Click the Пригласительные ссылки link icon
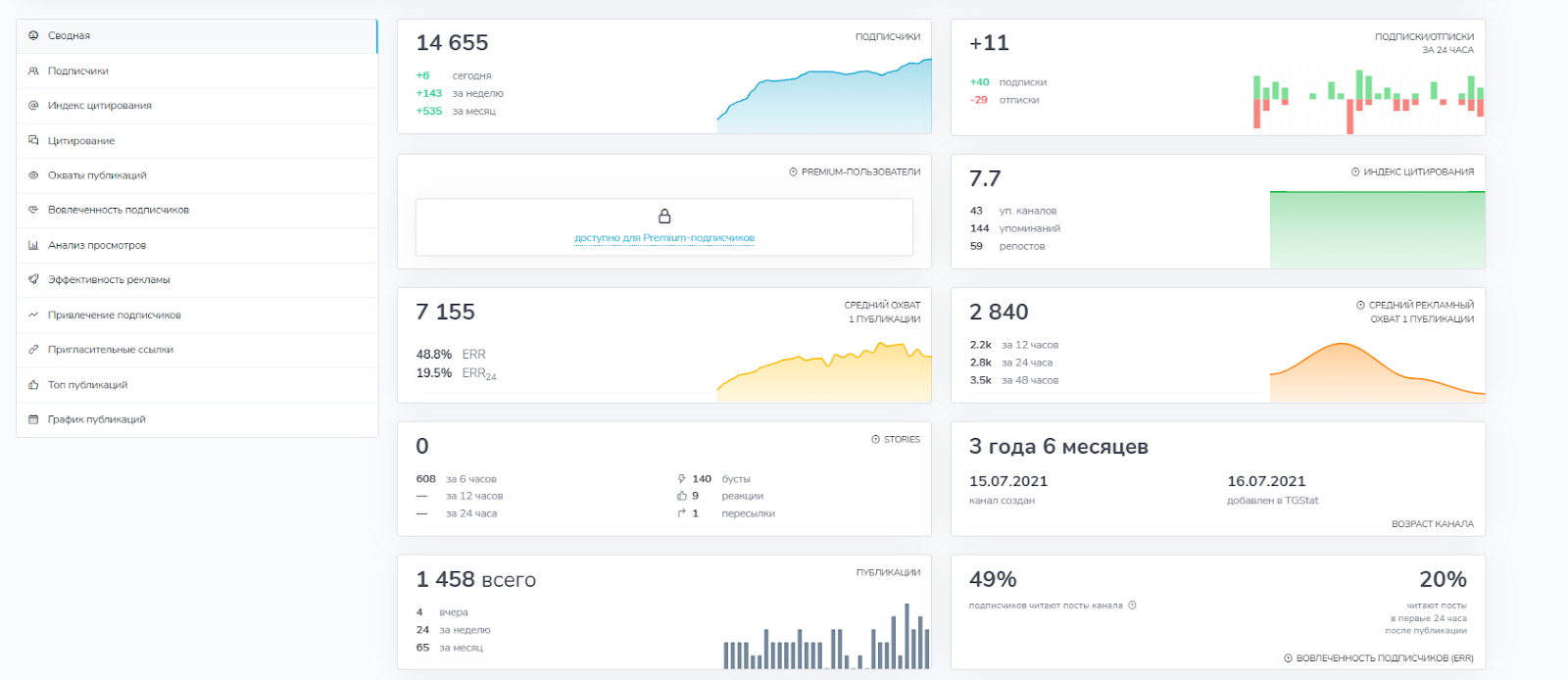Screen dimensions: 1568x680 pos(33,350)
